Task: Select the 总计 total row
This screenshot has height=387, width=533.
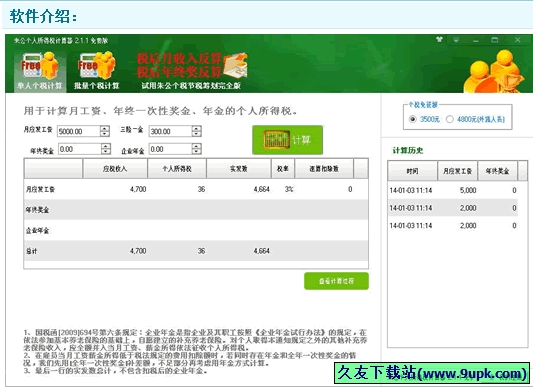Action: (x=196, y=251)
